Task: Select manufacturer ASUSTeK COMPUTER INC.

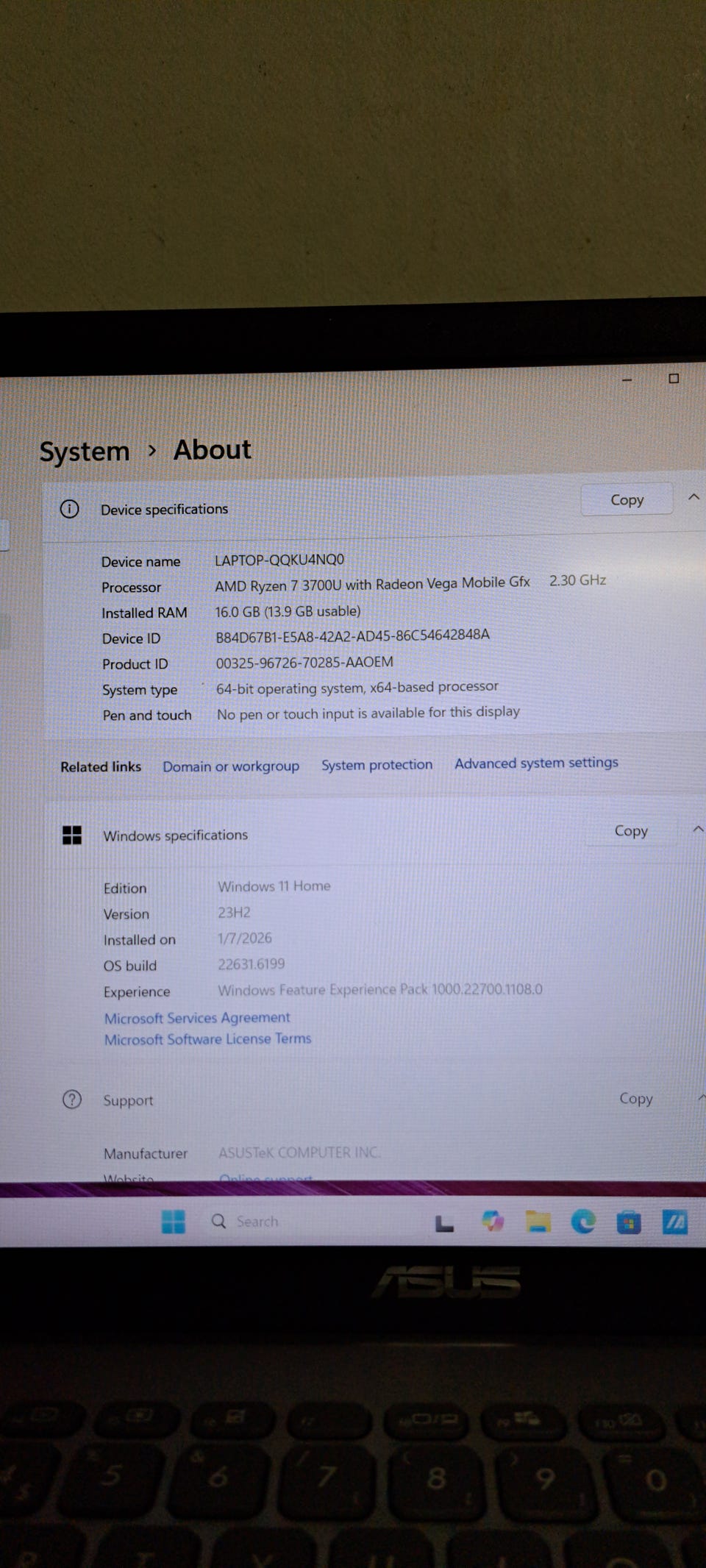Action: pos(299,1152)
